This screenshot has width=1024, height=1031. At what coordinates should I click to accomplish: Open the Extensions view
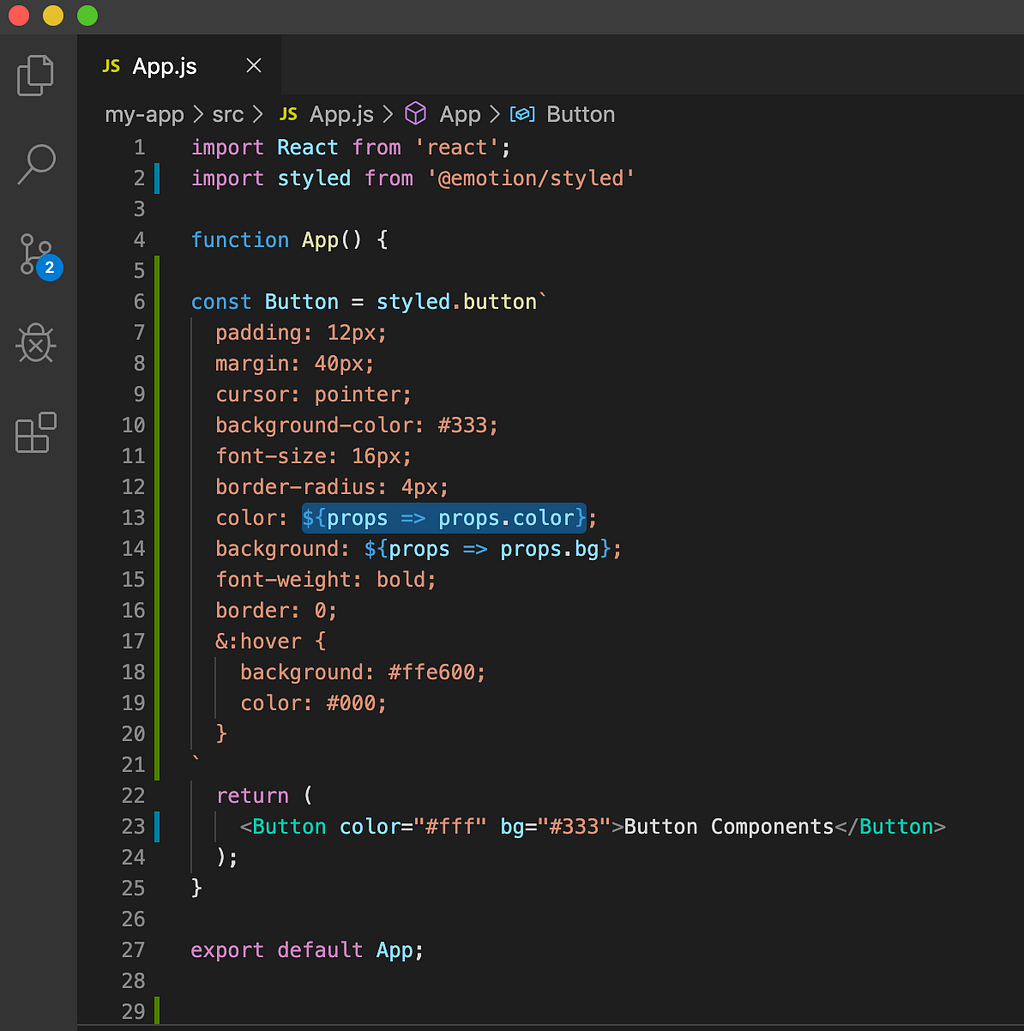[36, 432]
